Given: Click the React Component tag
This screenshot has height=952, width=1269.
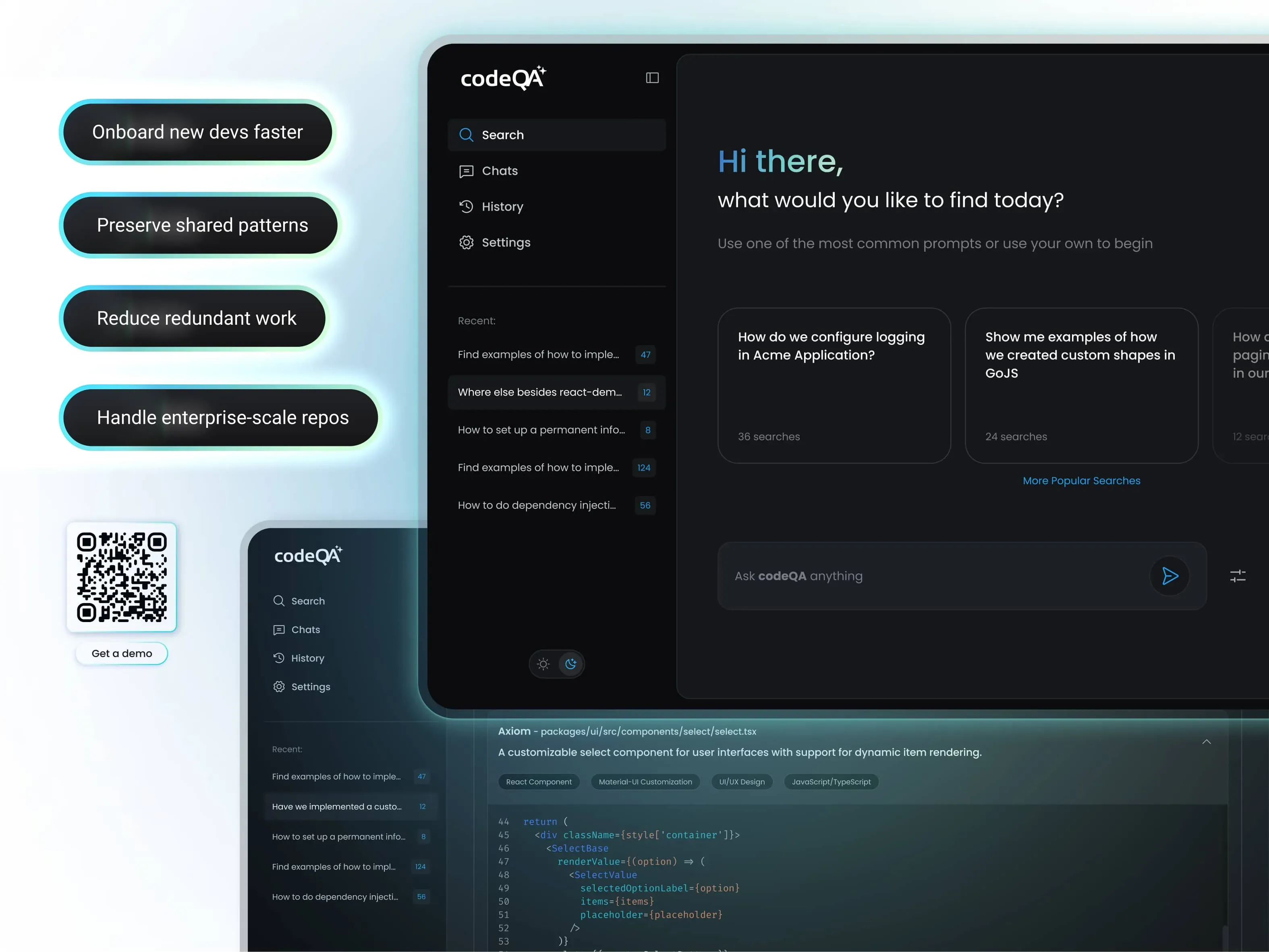Looking at the screenshot, I should 539,782.
